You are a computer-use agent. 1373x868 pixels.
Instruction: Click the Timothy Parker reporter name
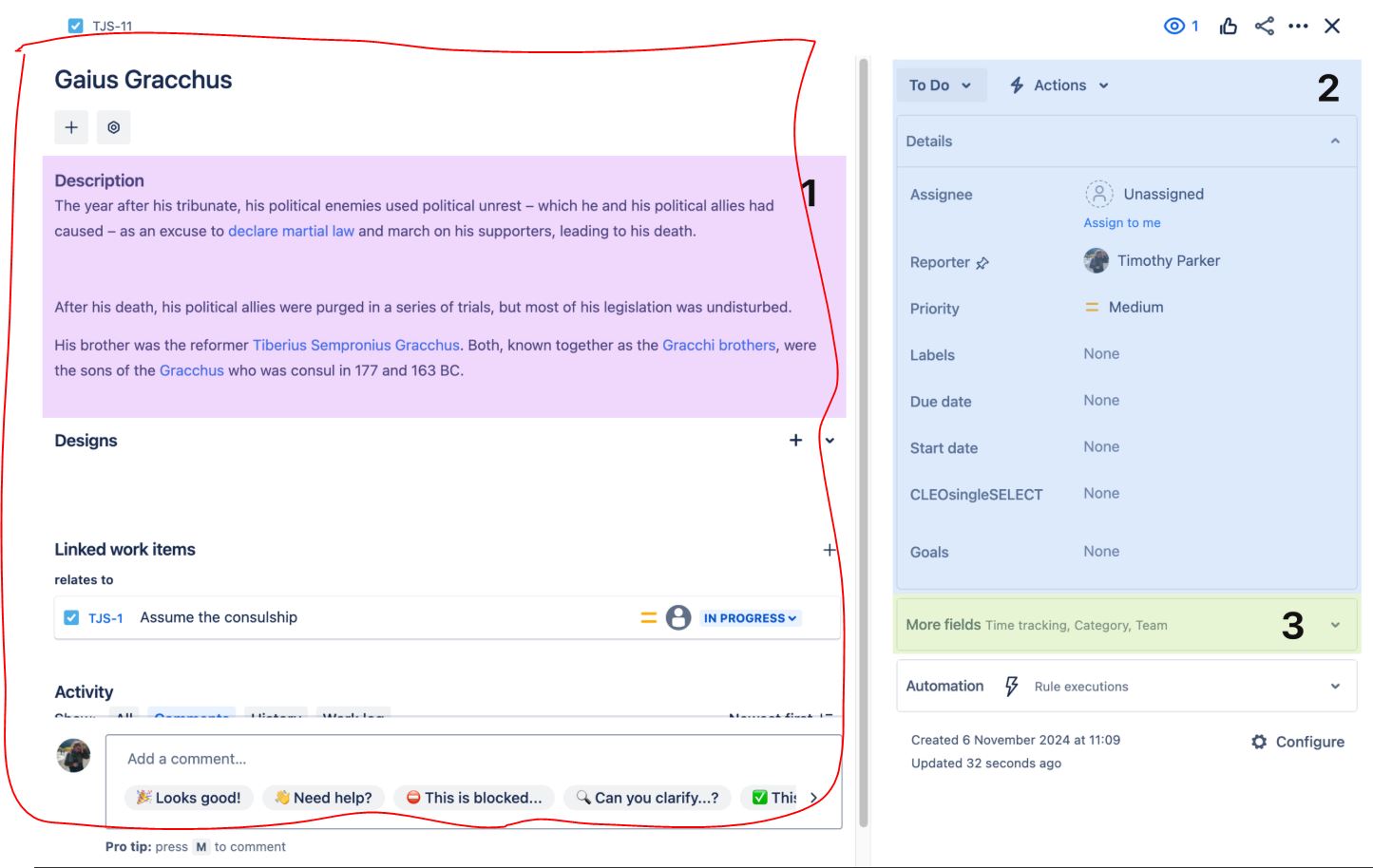pos(1169,260)
